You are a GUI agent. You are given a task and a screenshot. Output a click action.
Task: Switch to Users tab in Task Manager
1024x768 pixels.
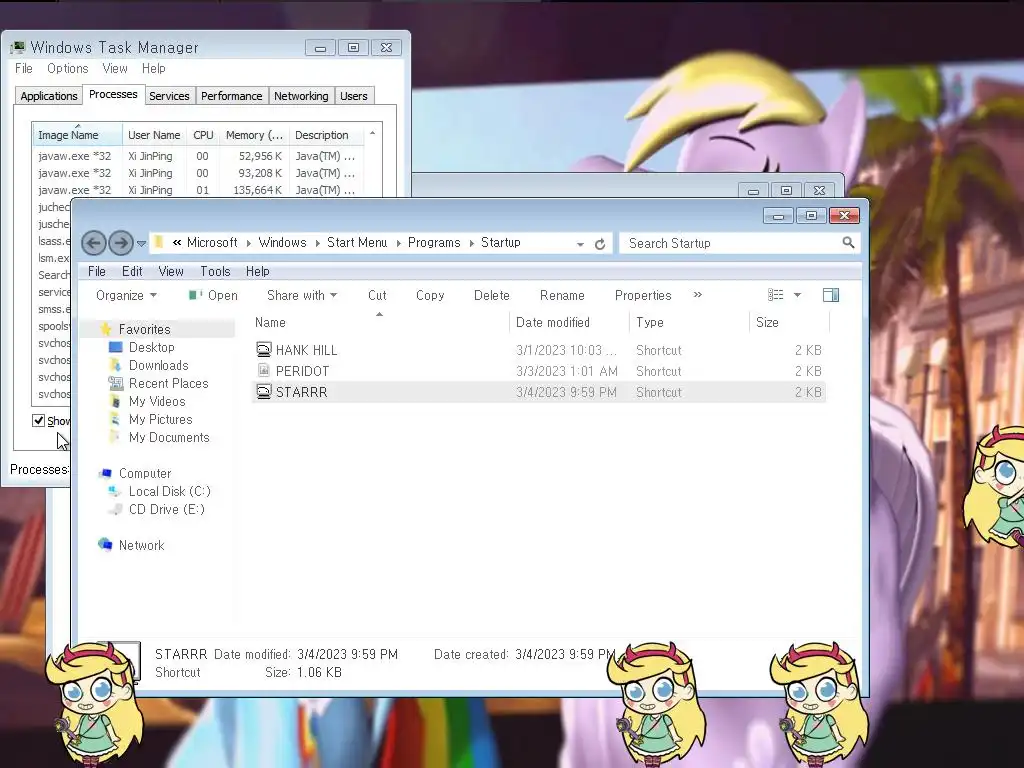tap(353, 96)
